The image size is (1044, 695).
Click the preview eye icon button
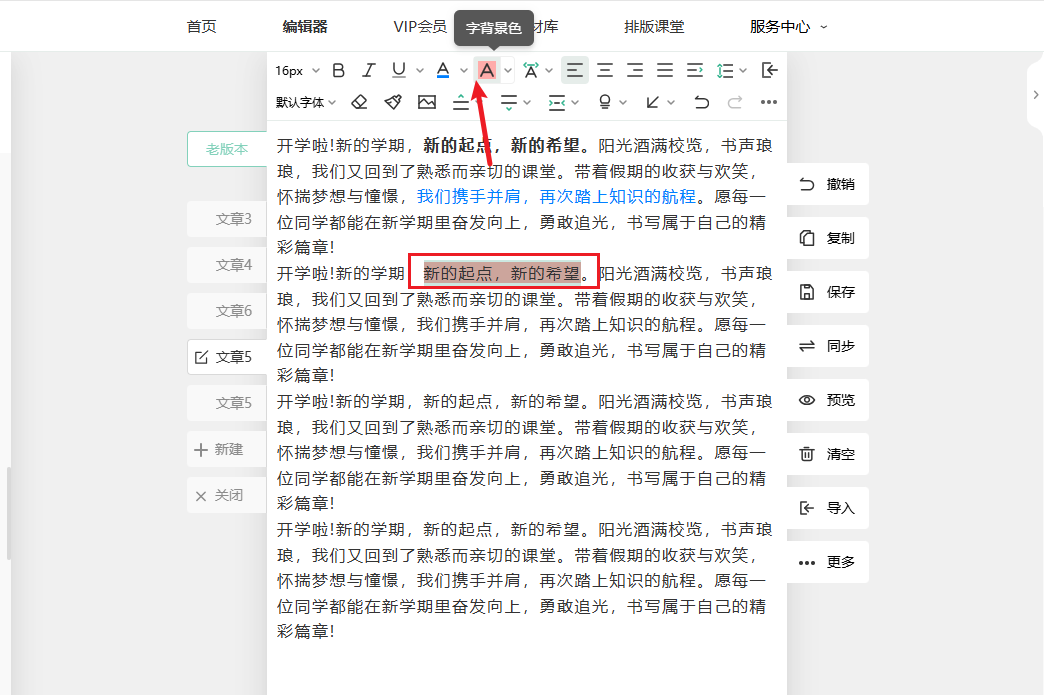[x=826, y=400]
